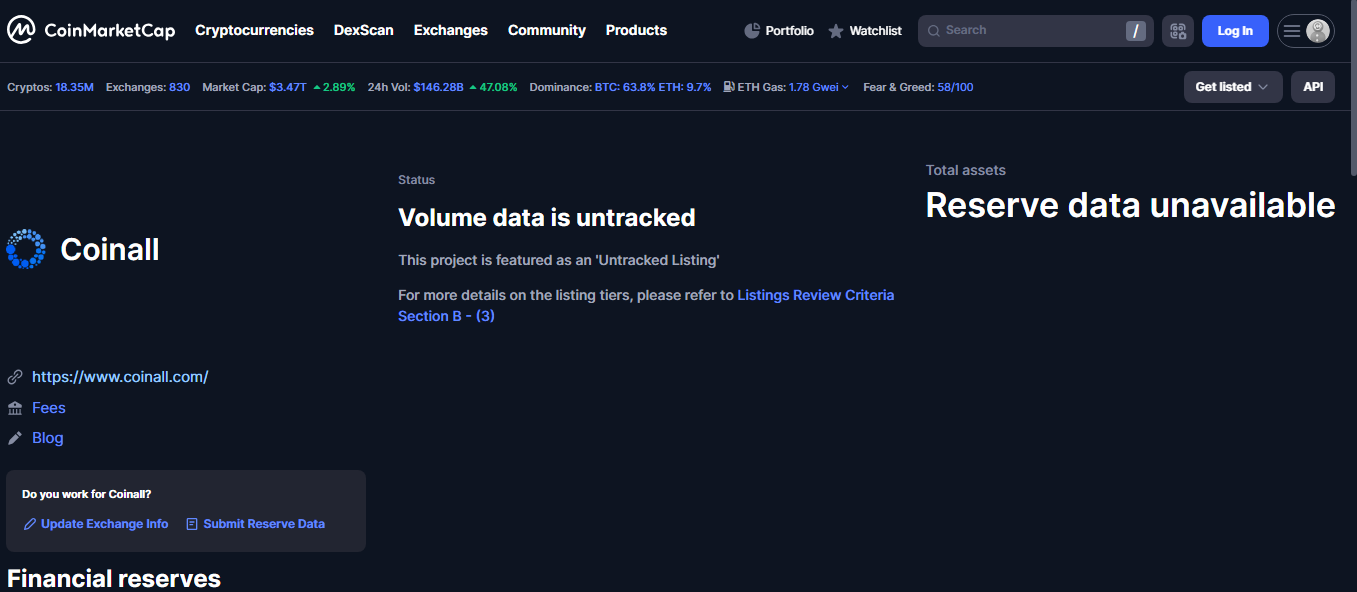Image resolution: width=1357 pixels, height=592 pixels.
Task: Click Market Cap value $3.47T
Action: click(x=288, y=87)
